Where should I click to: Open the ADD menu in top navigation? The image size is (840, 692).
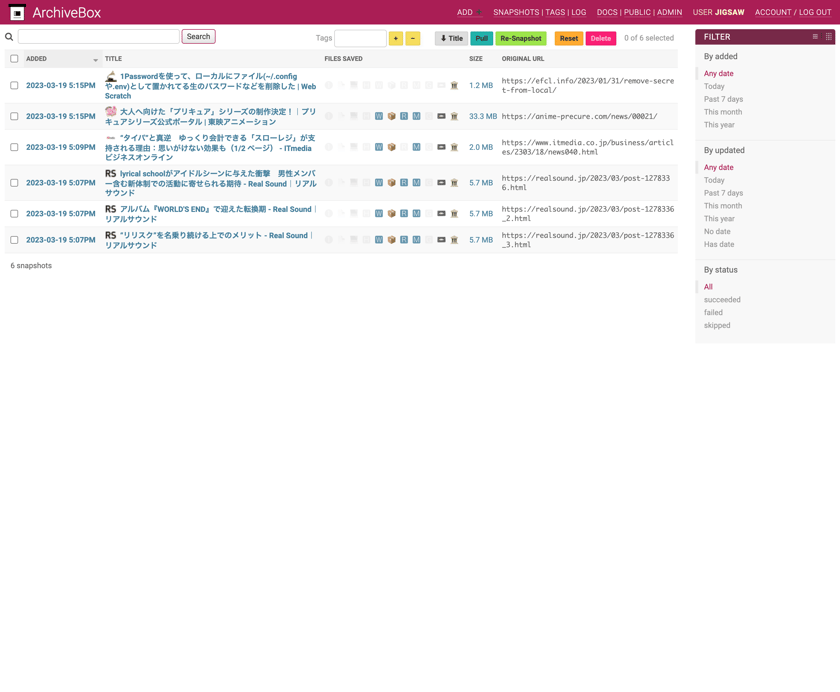(x=469, y=12)
